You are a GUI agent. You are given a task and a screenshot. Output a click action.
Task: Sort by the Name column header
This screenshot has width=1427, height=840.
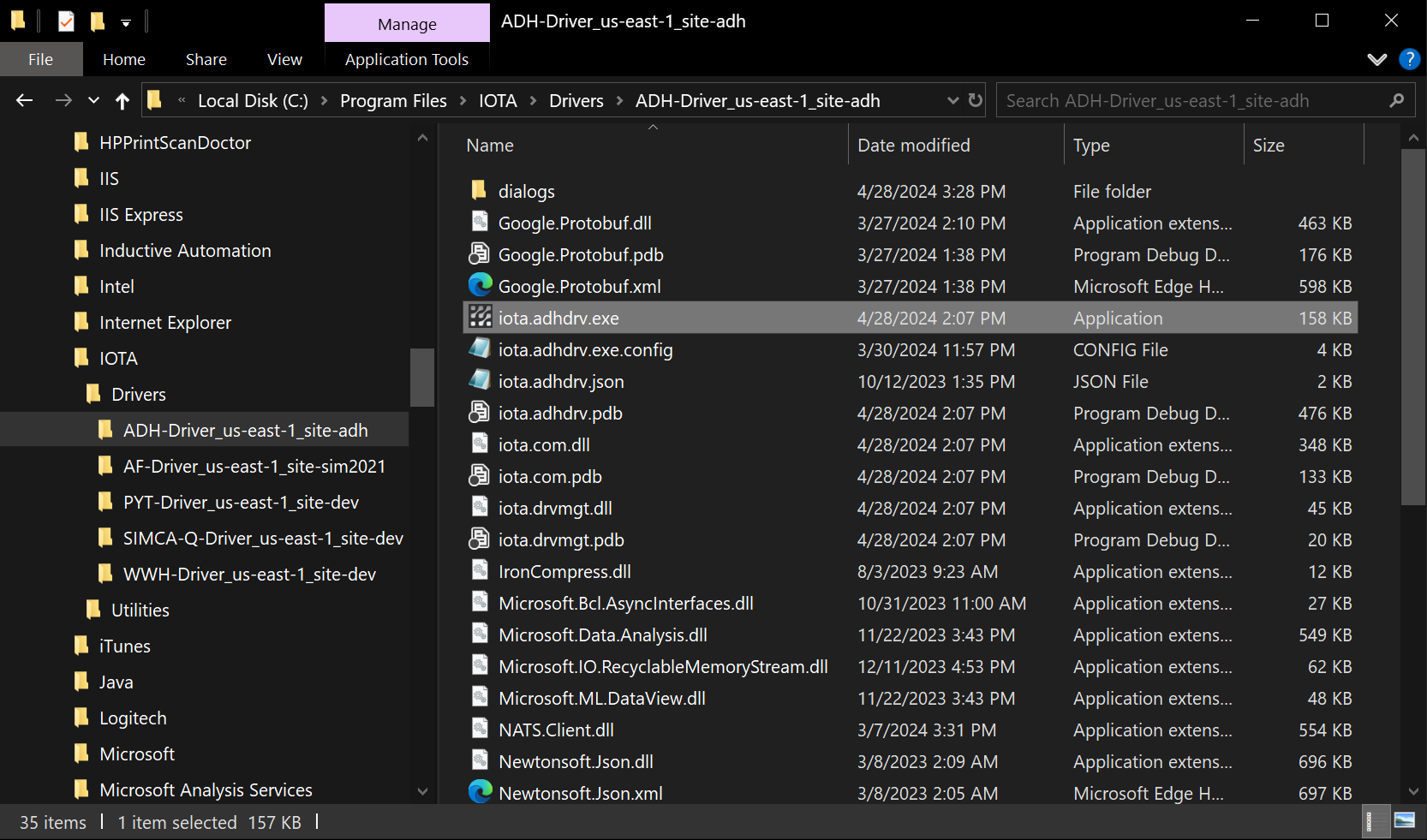click(490, 146)
